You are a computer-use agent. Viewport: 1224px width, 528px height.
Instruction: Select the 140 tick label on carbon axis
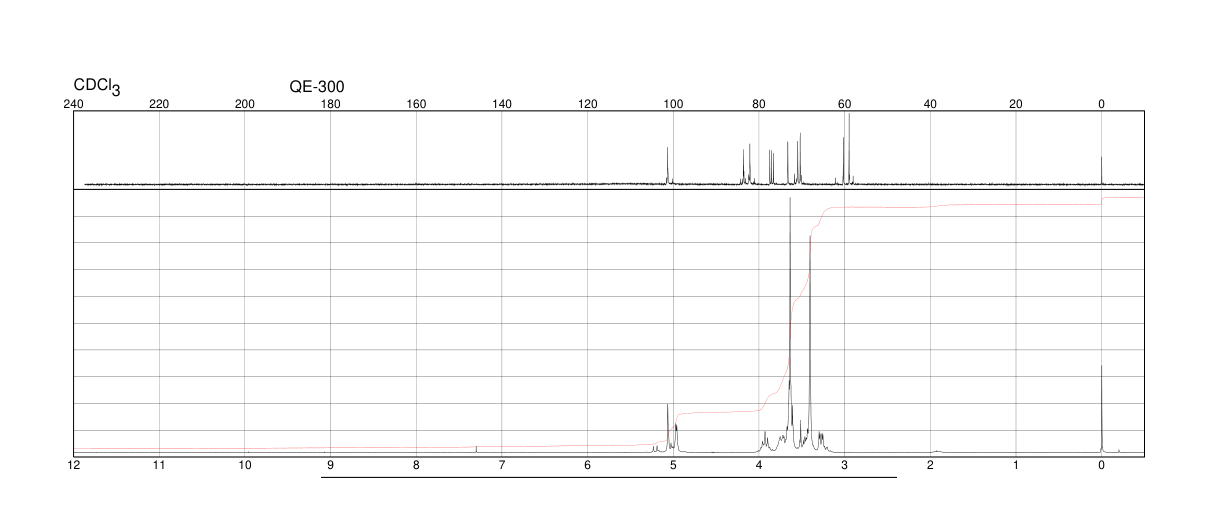point(502,104)
